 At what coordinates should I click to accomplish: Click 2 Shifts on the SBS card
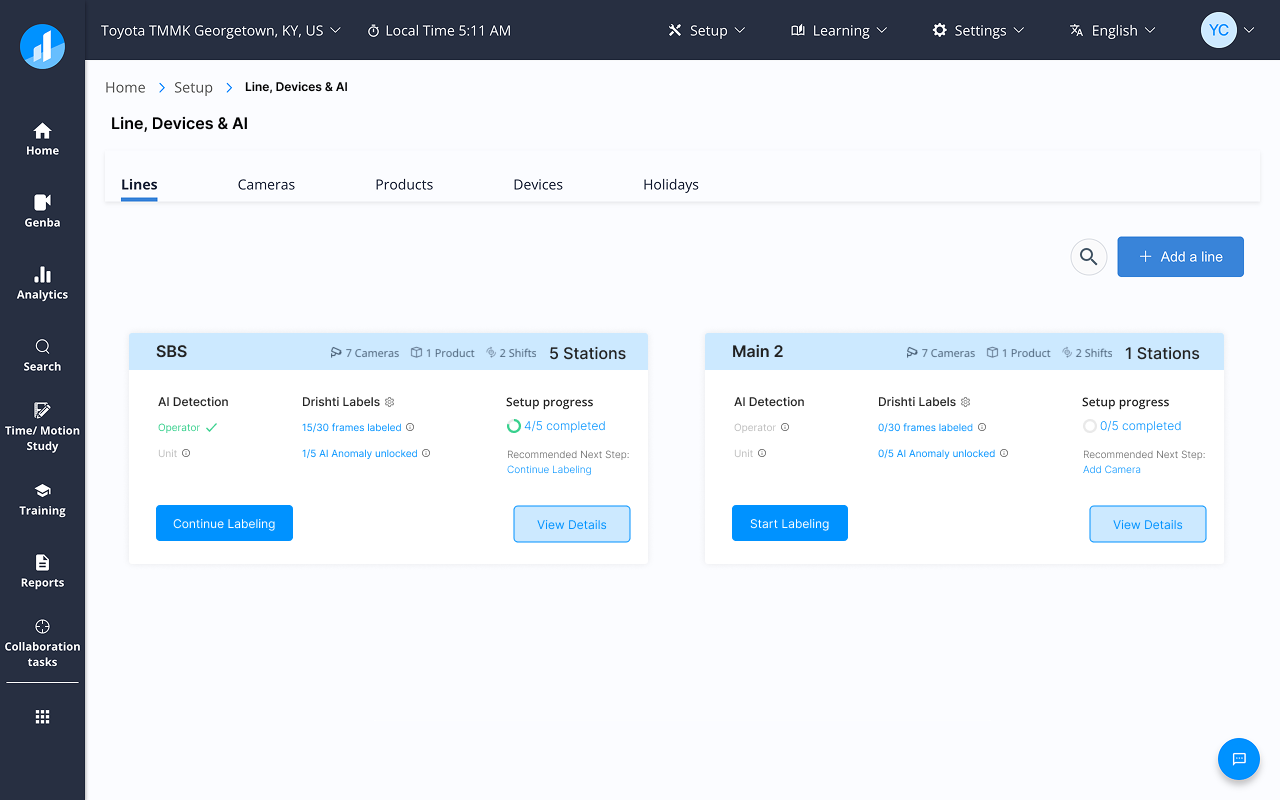511,353
